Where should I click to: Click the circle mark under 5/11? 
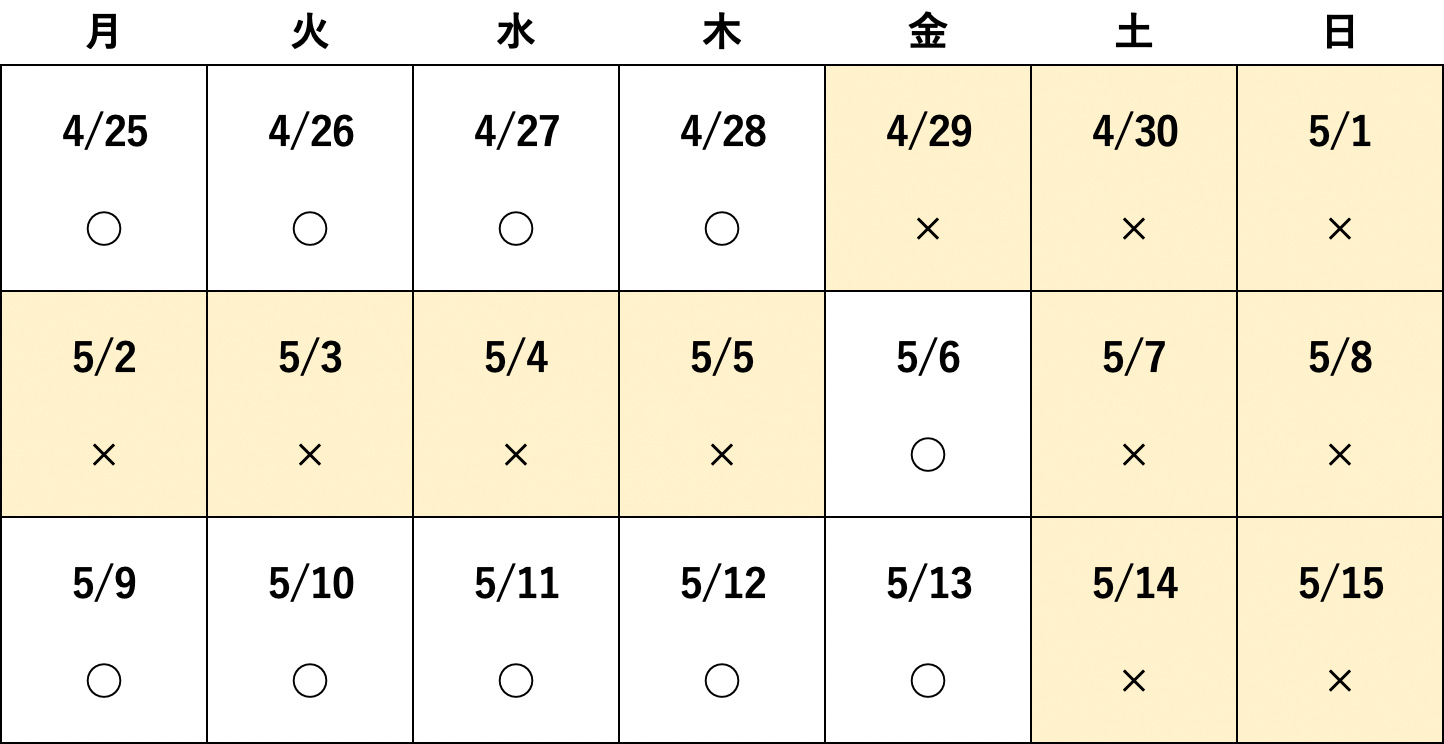[516, 682]
